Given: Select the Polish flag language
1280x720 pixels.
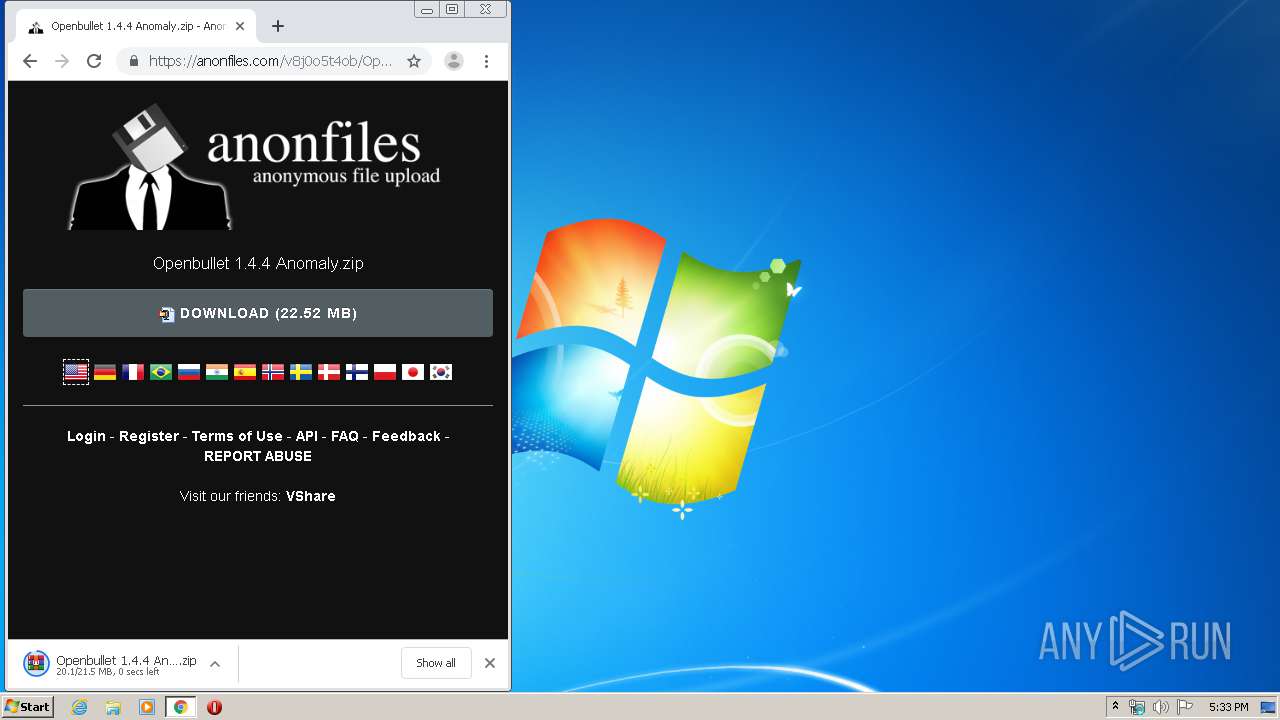Looking at the screenshot, I should pyautogui.click(x=385, y=372).
